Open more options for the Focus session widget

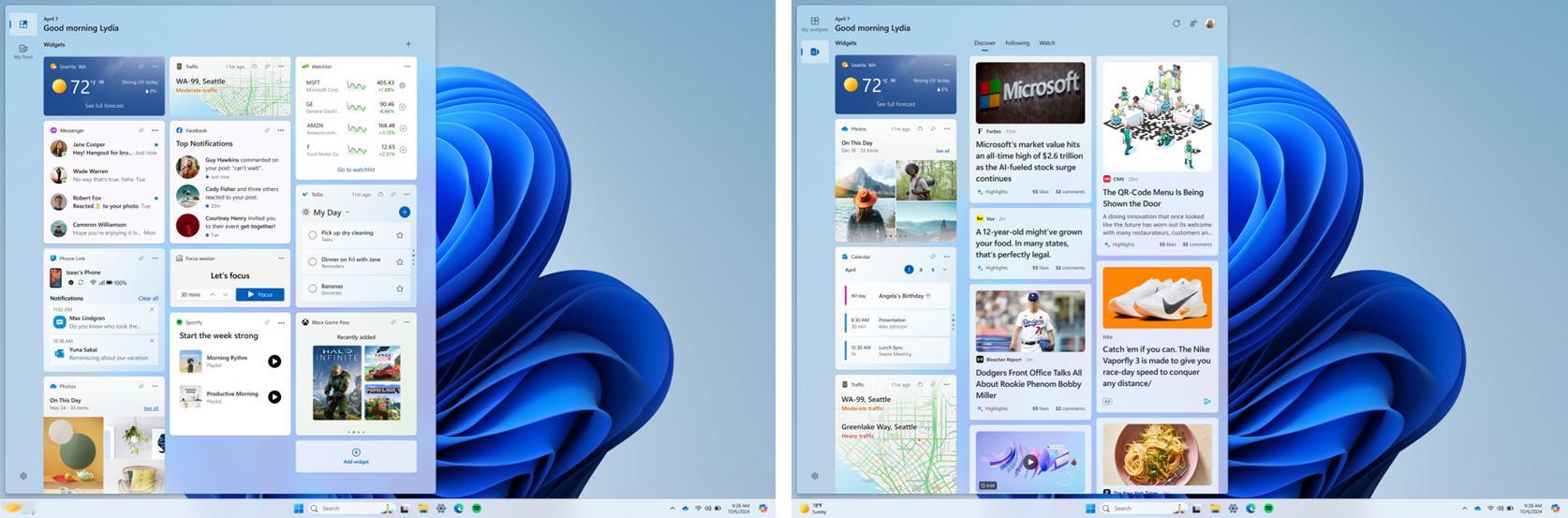click(281, 259)
